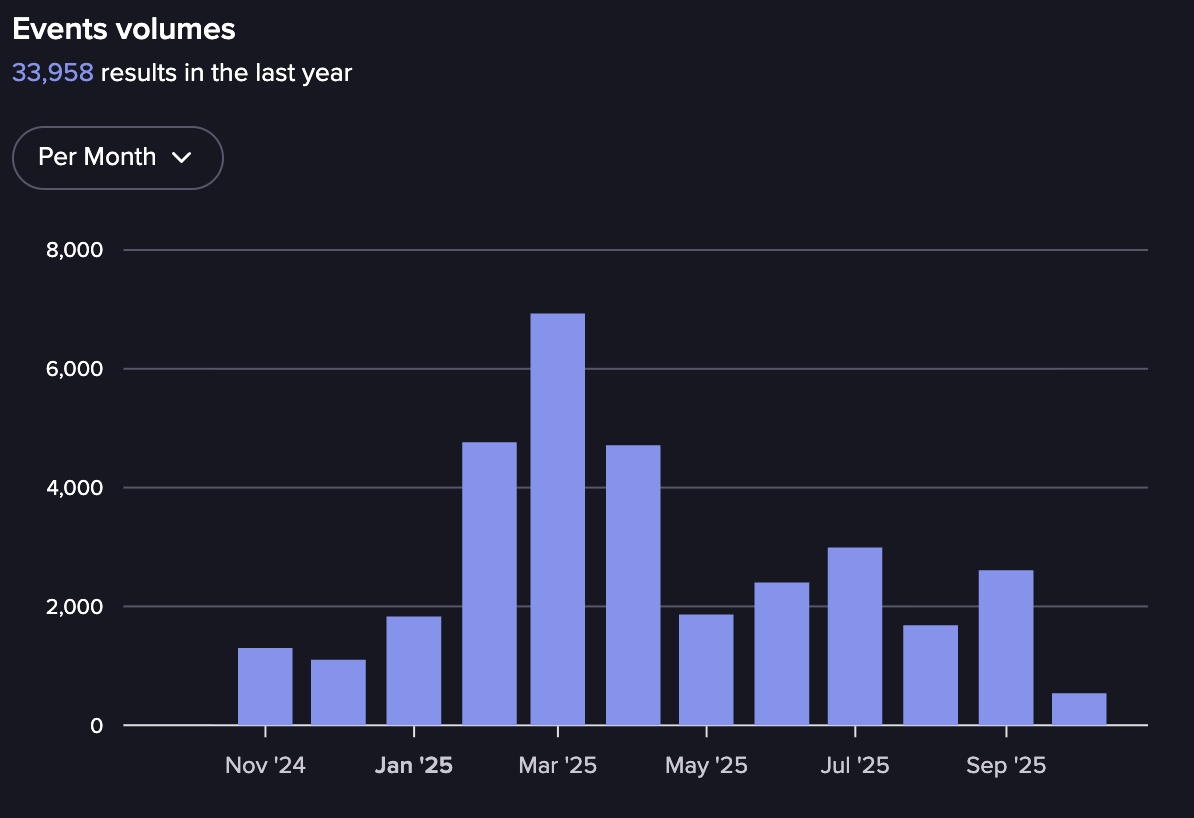The width and height of the screenshot is (1194, 818).
Task: Select the bar between Jan '25 and Mar '25
Action: (489, 583)
